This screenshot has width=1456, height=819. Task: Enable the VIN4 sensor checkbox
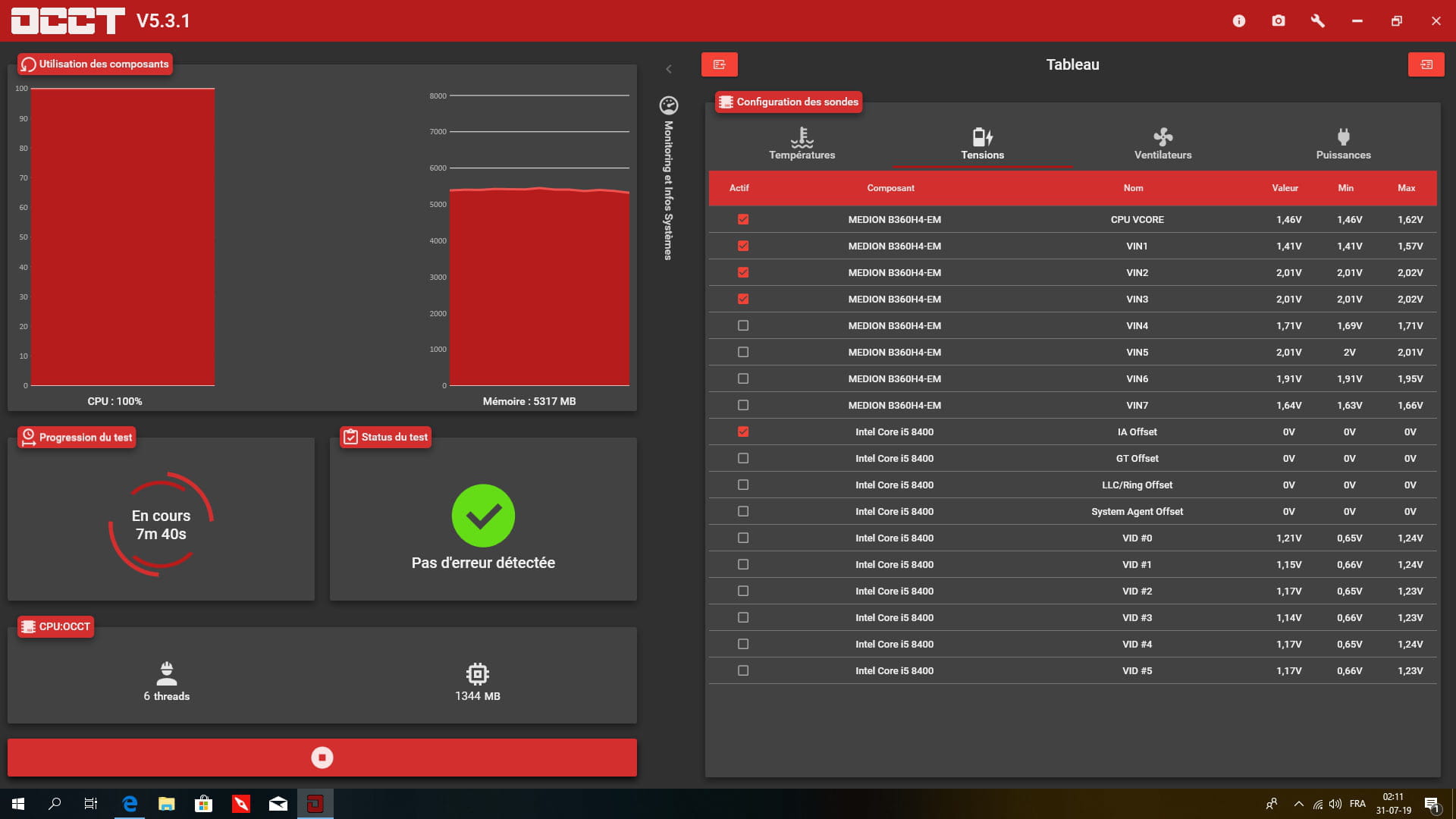pos(743,325)
